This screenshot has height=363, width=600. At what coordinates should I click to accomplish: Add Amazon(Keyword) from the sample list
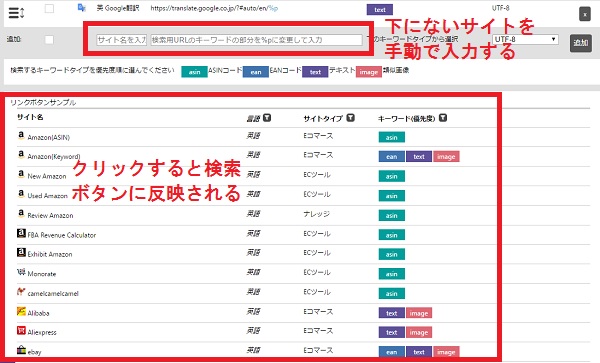pos(54,156)
